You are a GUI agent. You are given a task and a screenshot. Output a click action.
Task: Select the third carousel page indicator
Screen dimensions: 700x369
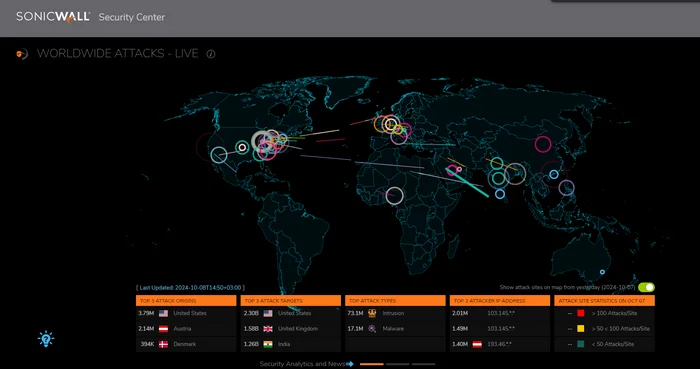point(424,364)
